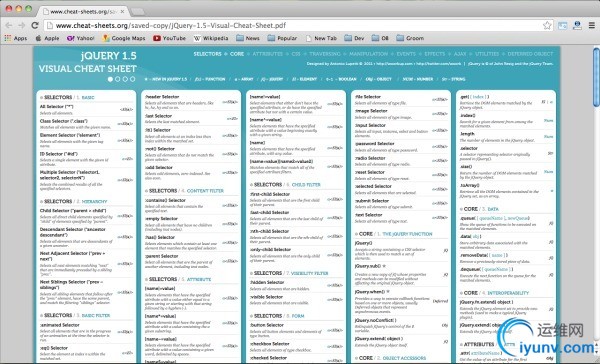Click the user profile extension icon
The height and width of the screenshot is (364, 600).
coord(577,25)
